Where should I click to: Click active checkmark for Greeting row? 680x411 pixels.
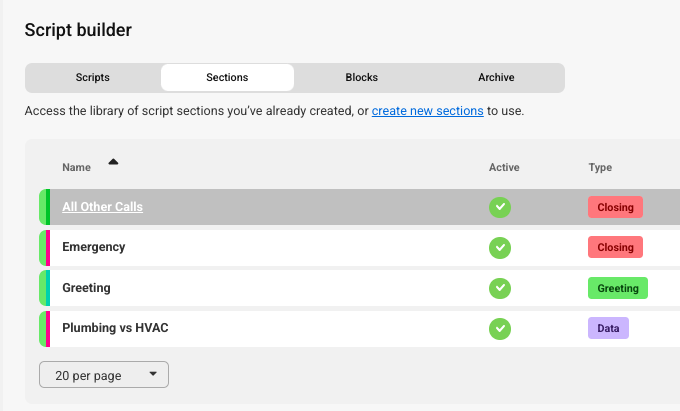pos(500,288)
